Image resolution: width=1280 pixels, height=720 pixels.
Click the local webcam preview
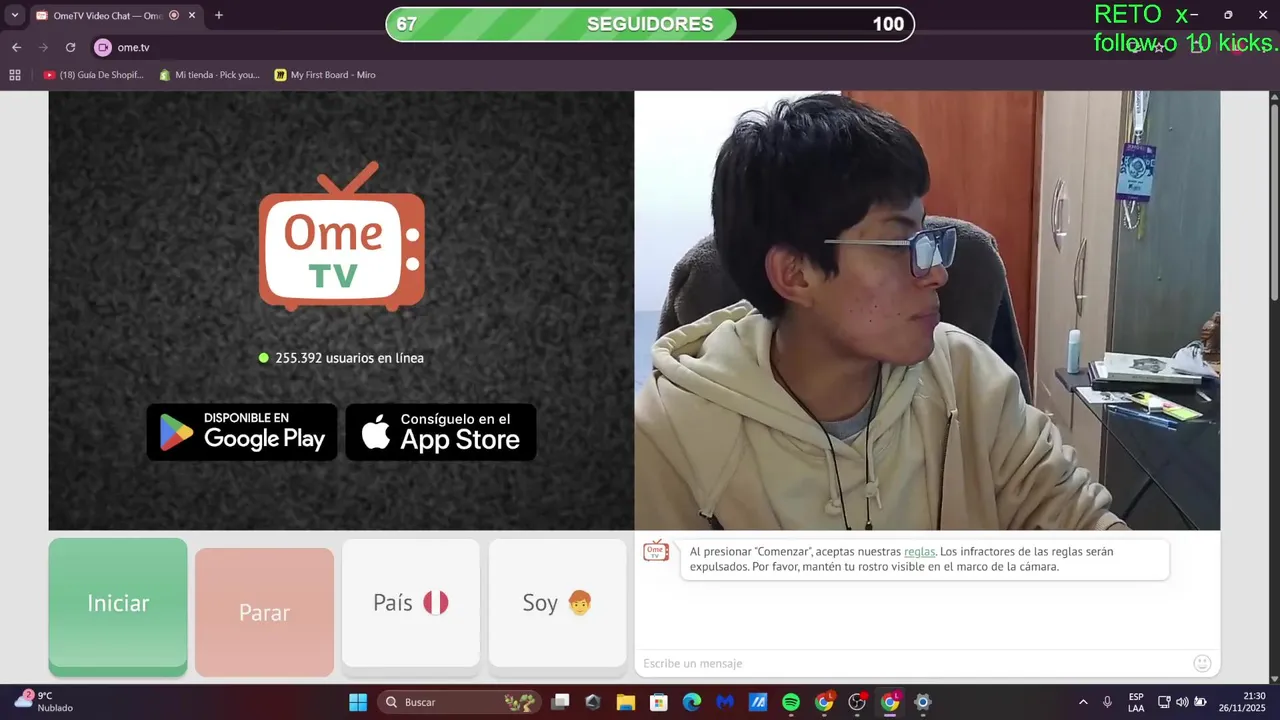pos(927,310)
